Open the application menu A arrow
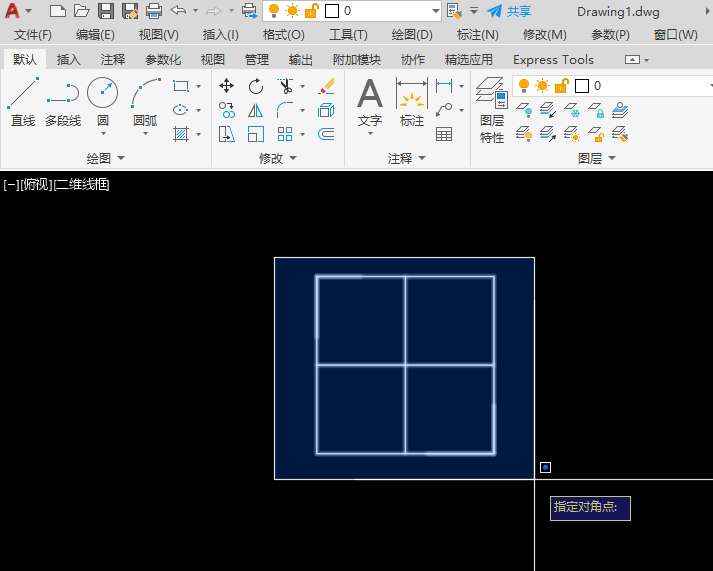 pos(29,11)
